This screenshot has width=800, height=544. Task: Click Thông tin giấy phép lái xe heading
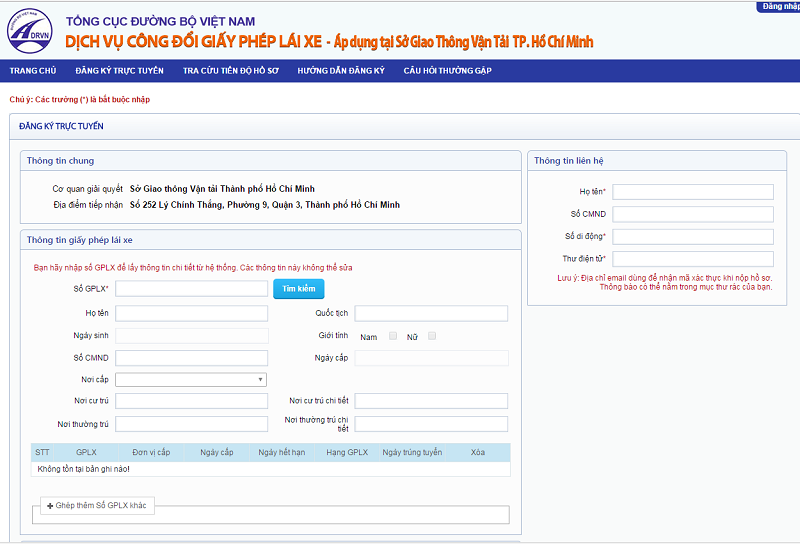pos(80,240)
